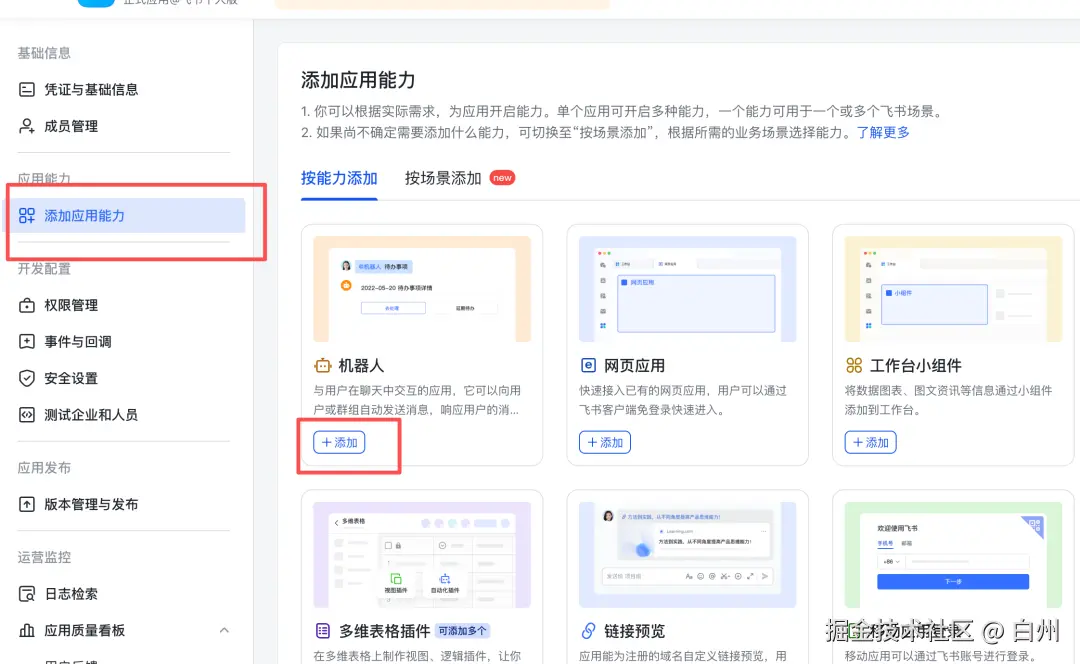Add the 网页应用 capability
Image resolution: width=1080 pixels, height=664 pixels.
click(x=605, y=442)
